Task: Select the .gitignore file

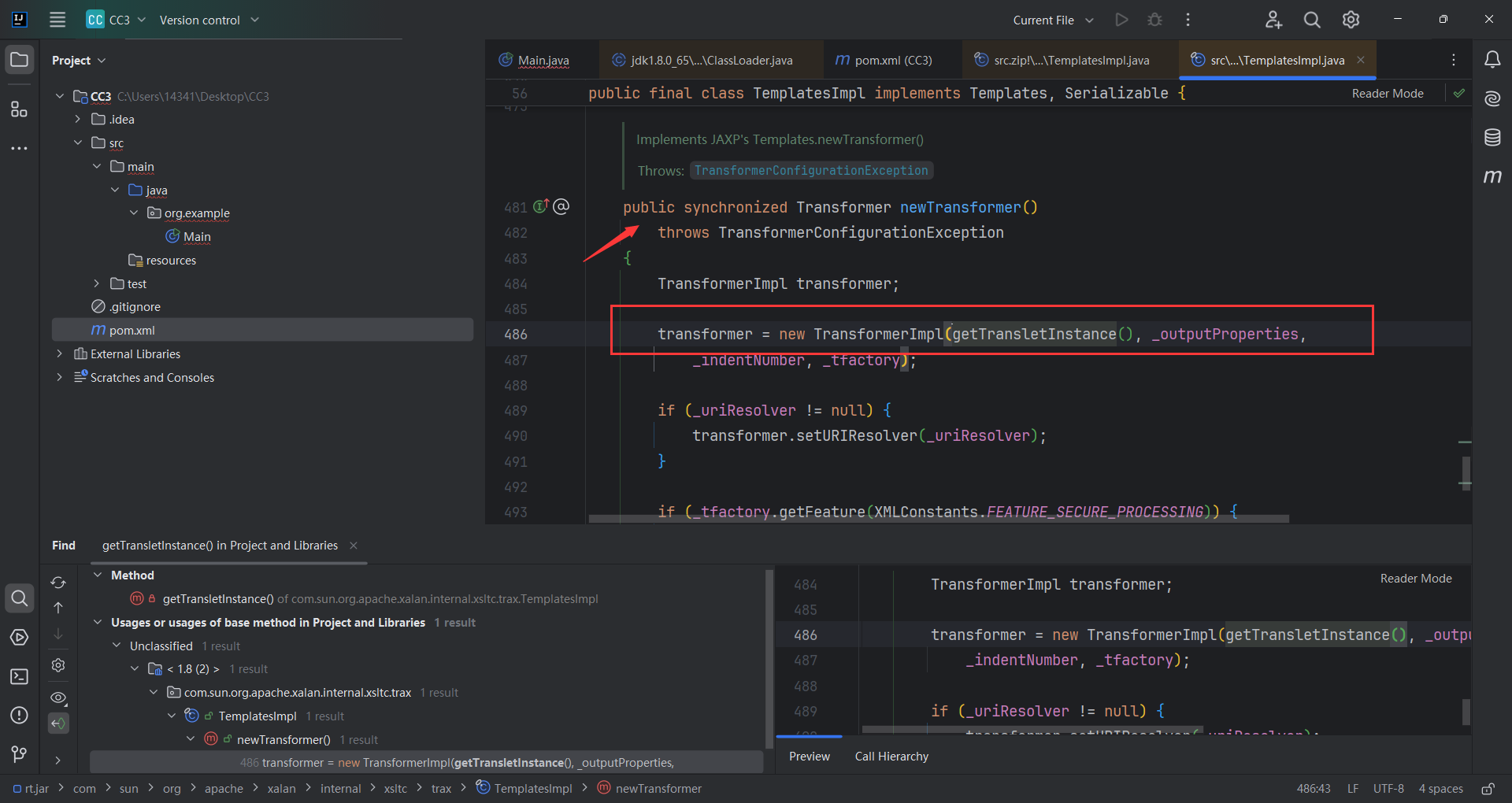Action: 126,306
